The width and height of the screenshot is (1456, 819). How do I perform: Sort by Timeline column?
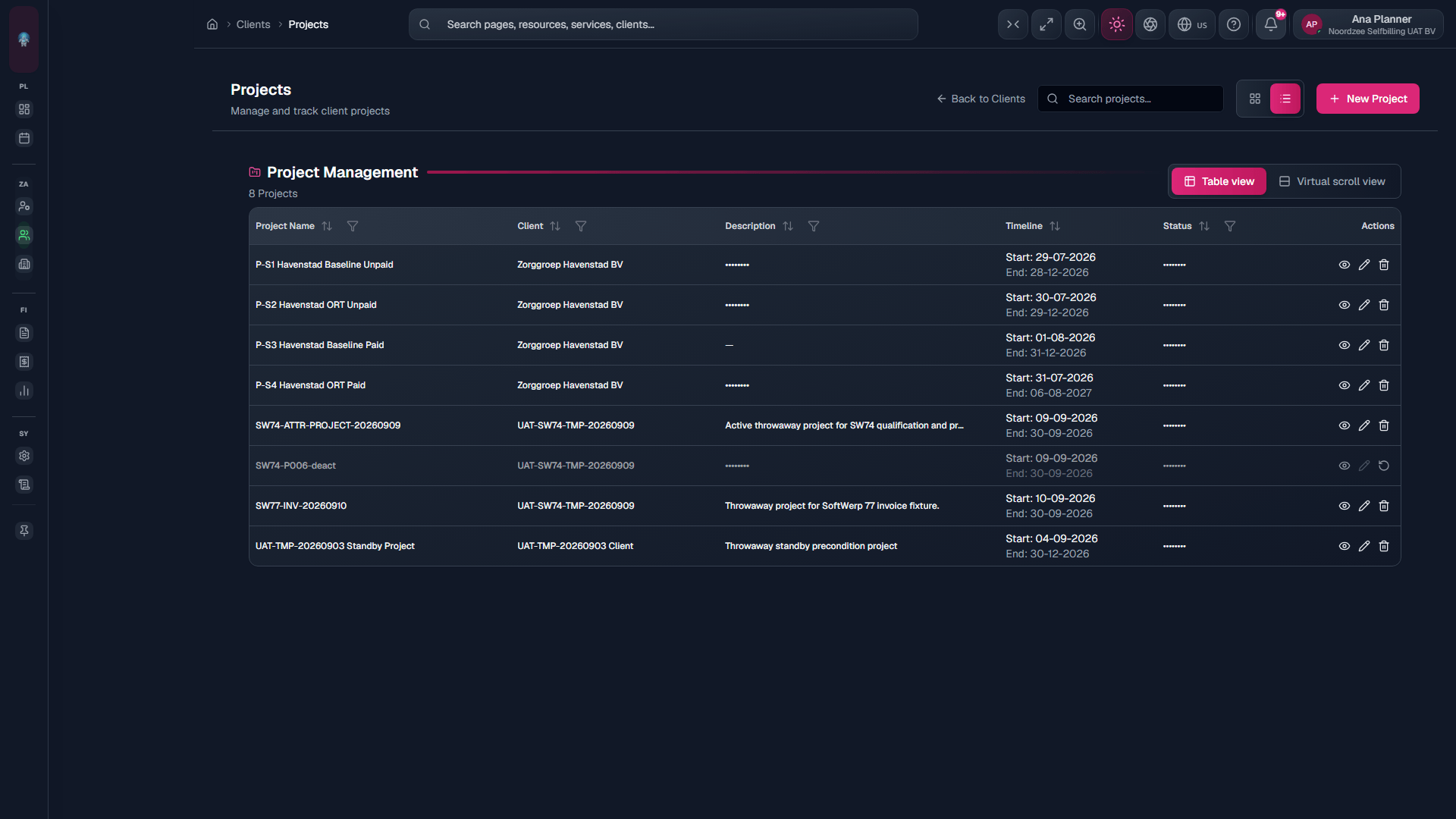tap(1055, 226)
